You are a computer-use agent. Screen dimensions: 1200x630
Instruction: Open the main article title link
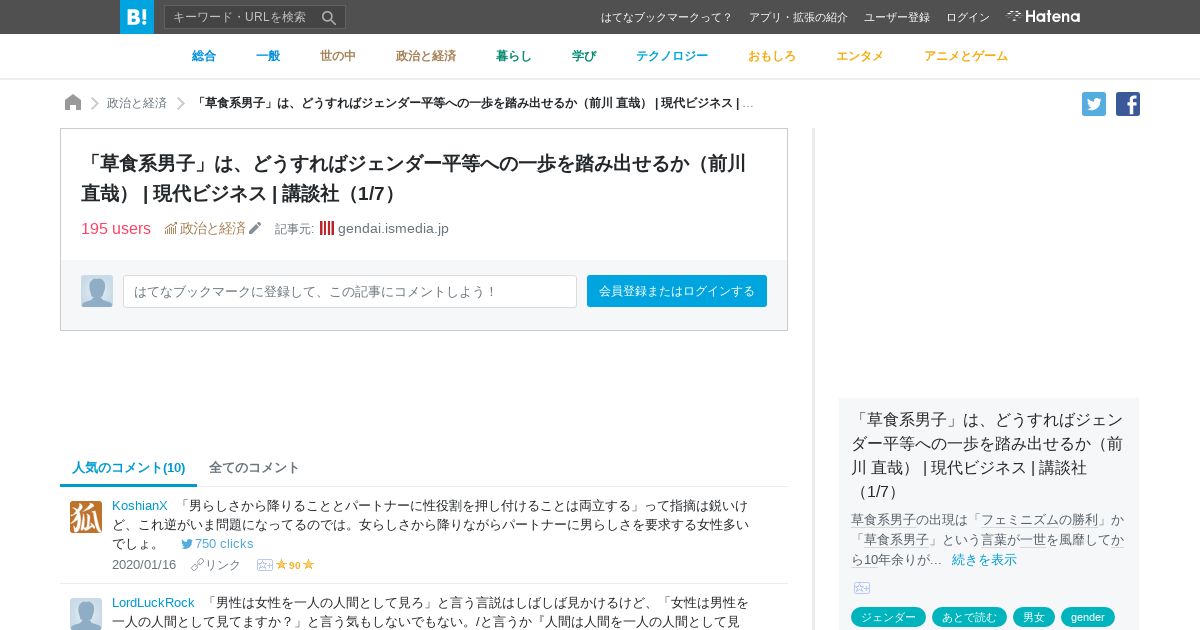414,178
